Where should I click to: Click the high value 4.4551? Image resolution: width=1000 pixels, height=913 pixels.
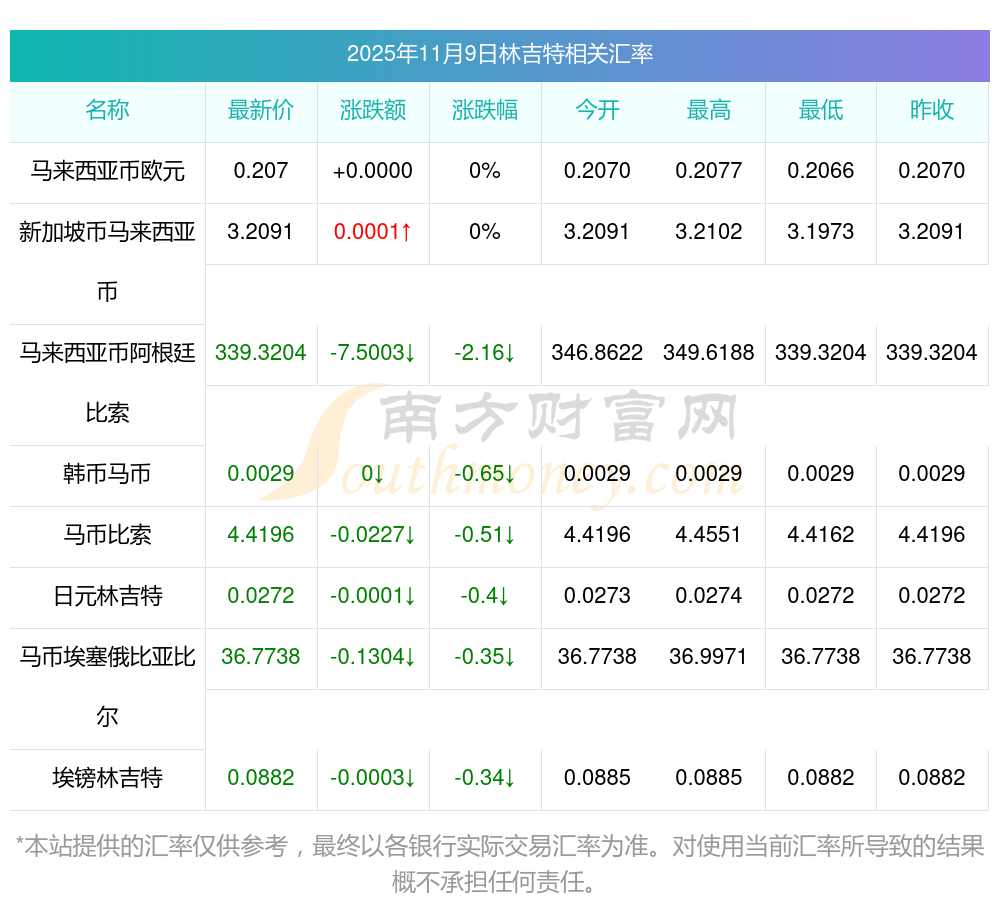coord(709,534)
